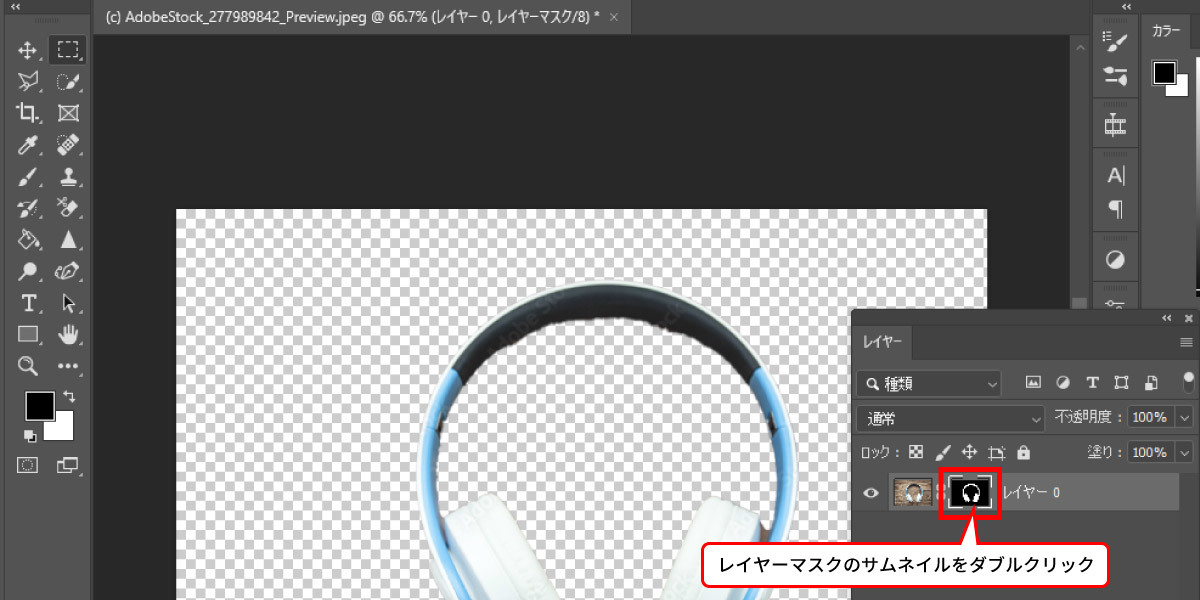Viewport: 1200px width, 600px height.
Task: Select the Horizontal Type tool
Action: pos(28,303)
